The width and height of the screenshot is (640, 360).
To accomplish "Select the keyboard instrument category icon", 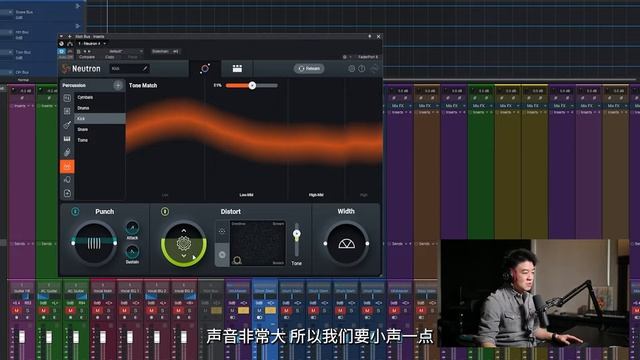I will 67,139.
